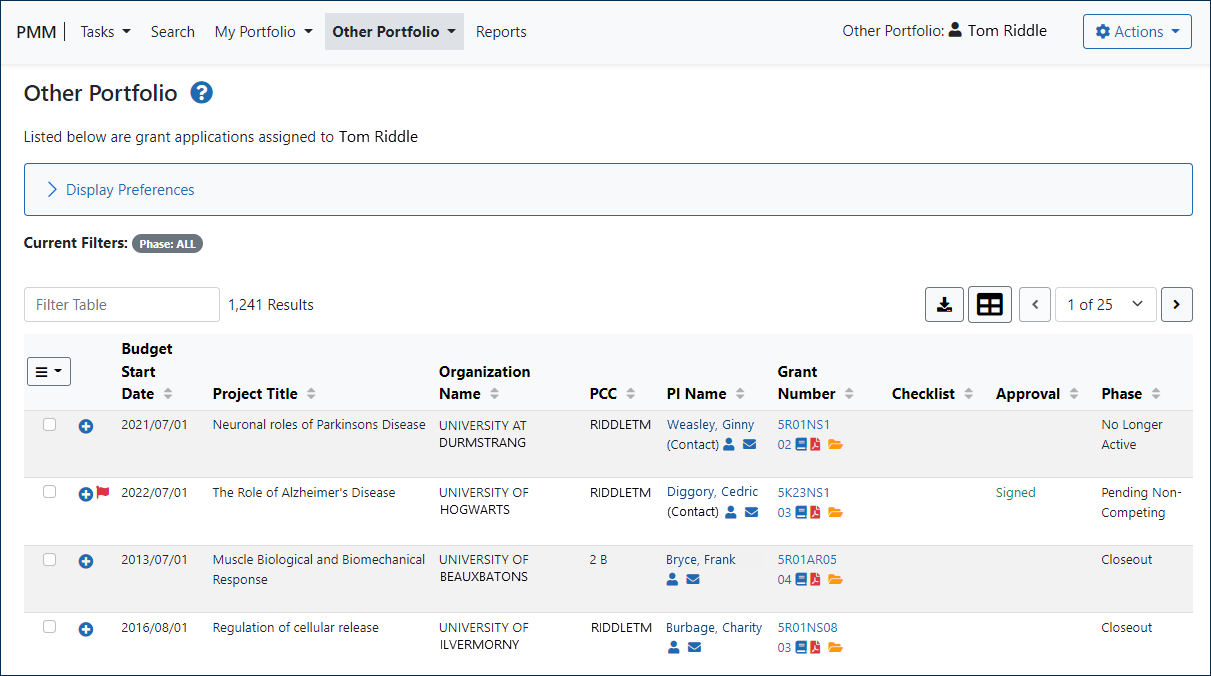Open the Tasks menu
Image resolution: width=1211 pixels, height=676 pixels.
(x=105, y=32)
